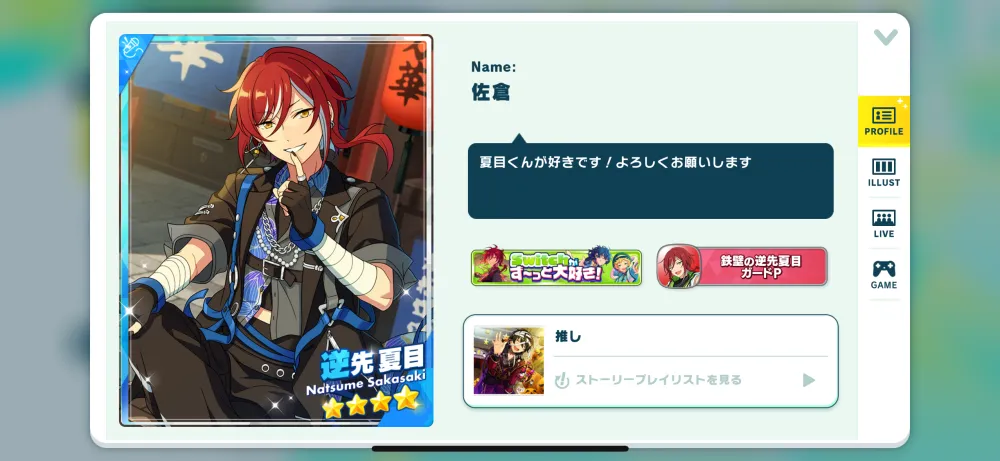Click the comment bubble 夏目くんが好きです

[x=651, y=181]
